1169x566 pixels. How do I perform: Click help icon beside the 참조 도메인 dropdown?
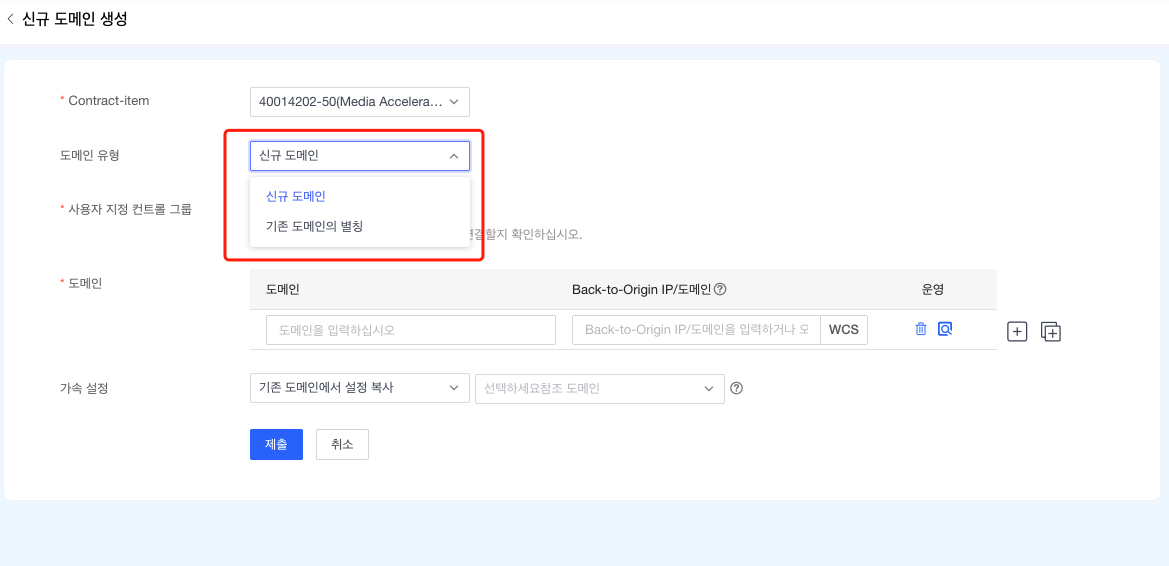[737, 388]
